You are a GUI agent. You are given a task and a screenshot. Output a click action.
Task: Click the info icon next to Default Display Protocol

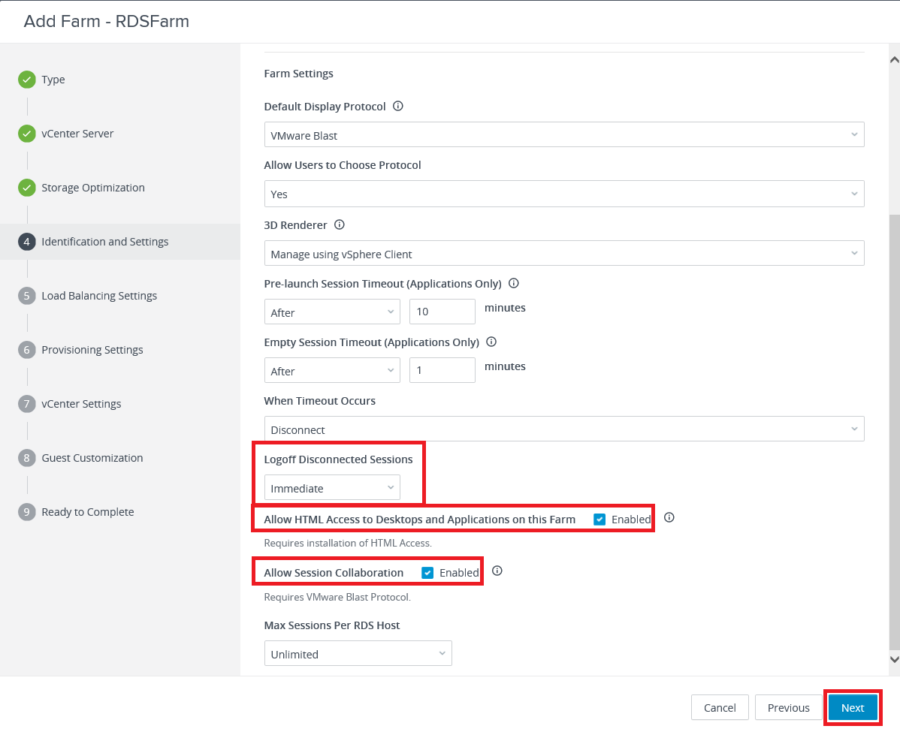pos(398,106)
